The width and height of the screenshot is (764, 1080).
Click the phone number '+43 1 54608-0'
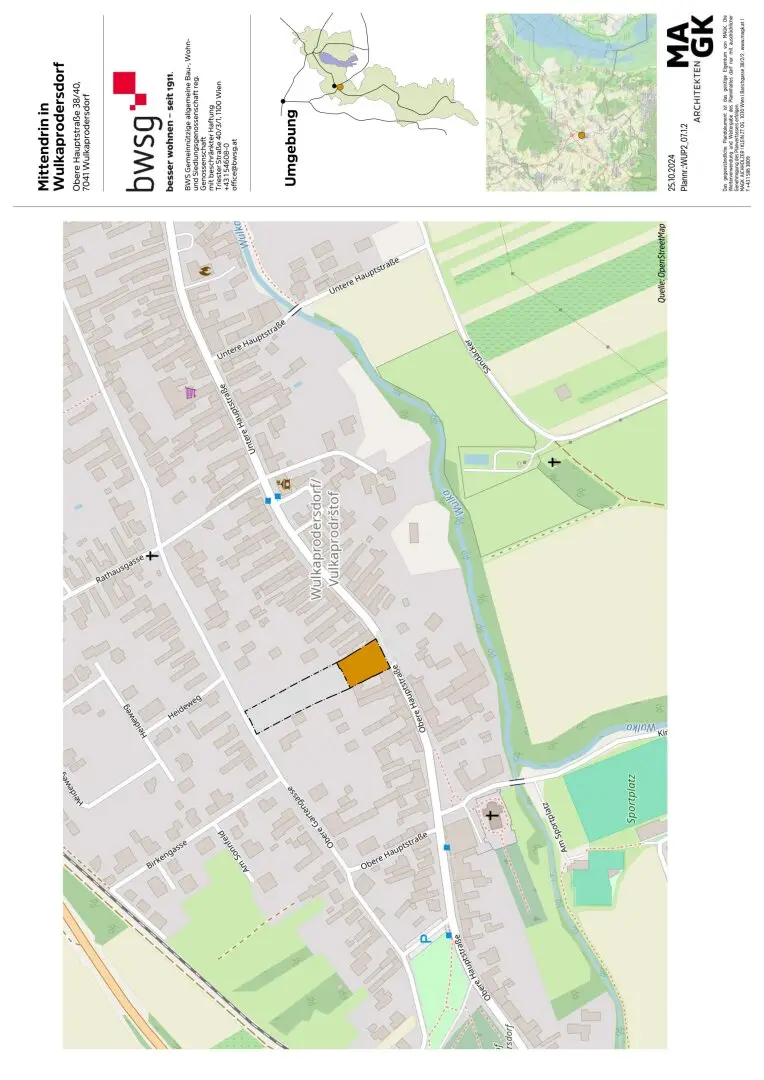tap(226, 168)
